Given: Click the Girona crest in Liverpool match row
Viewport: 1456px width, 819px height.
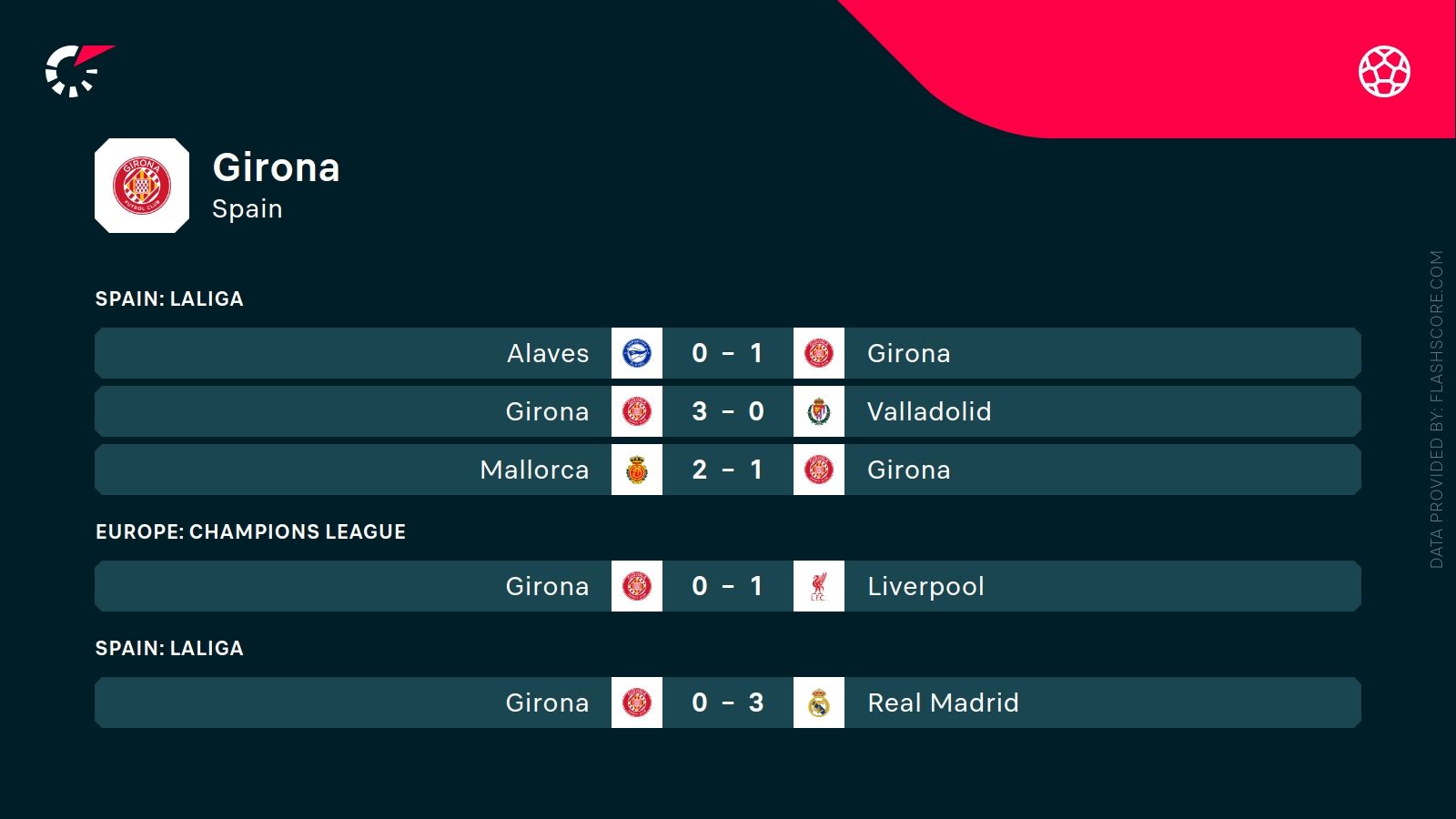Looking at the screenshot, I should click(x=637, y=586).
